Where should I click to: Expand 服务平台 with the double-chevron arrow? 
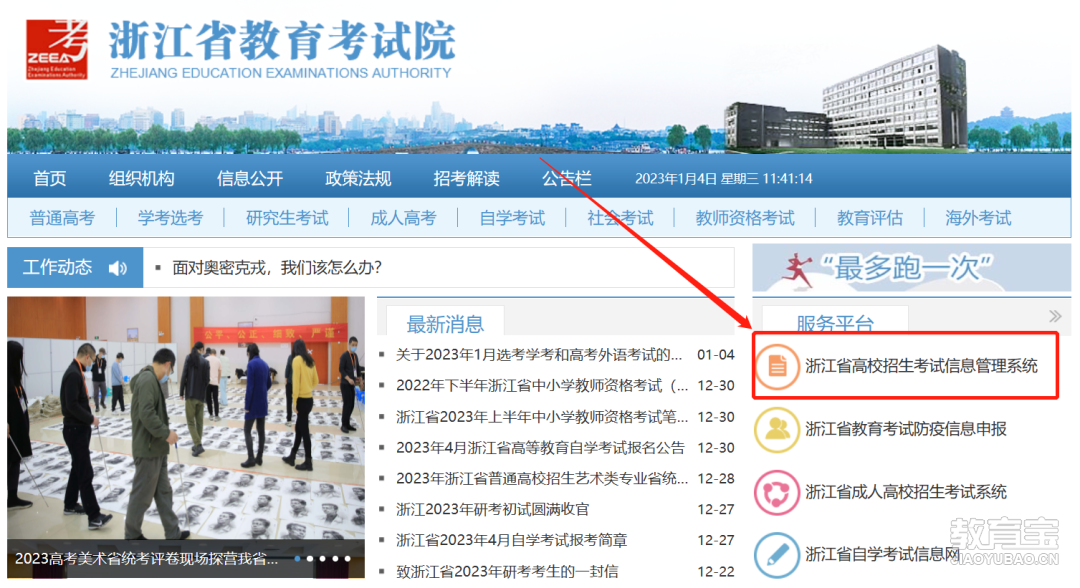(x=1055, y=316)
